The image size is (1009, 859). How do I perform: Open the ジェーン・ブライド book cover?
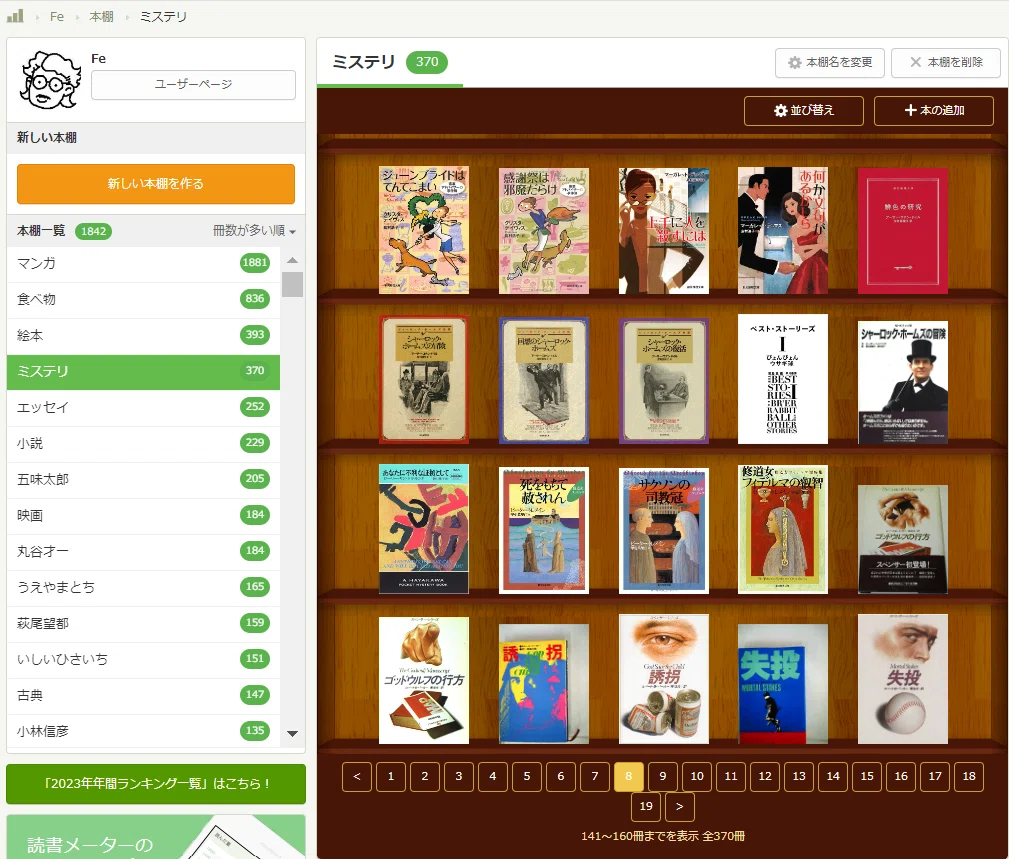pyautogui.click(x=423, y=230)
